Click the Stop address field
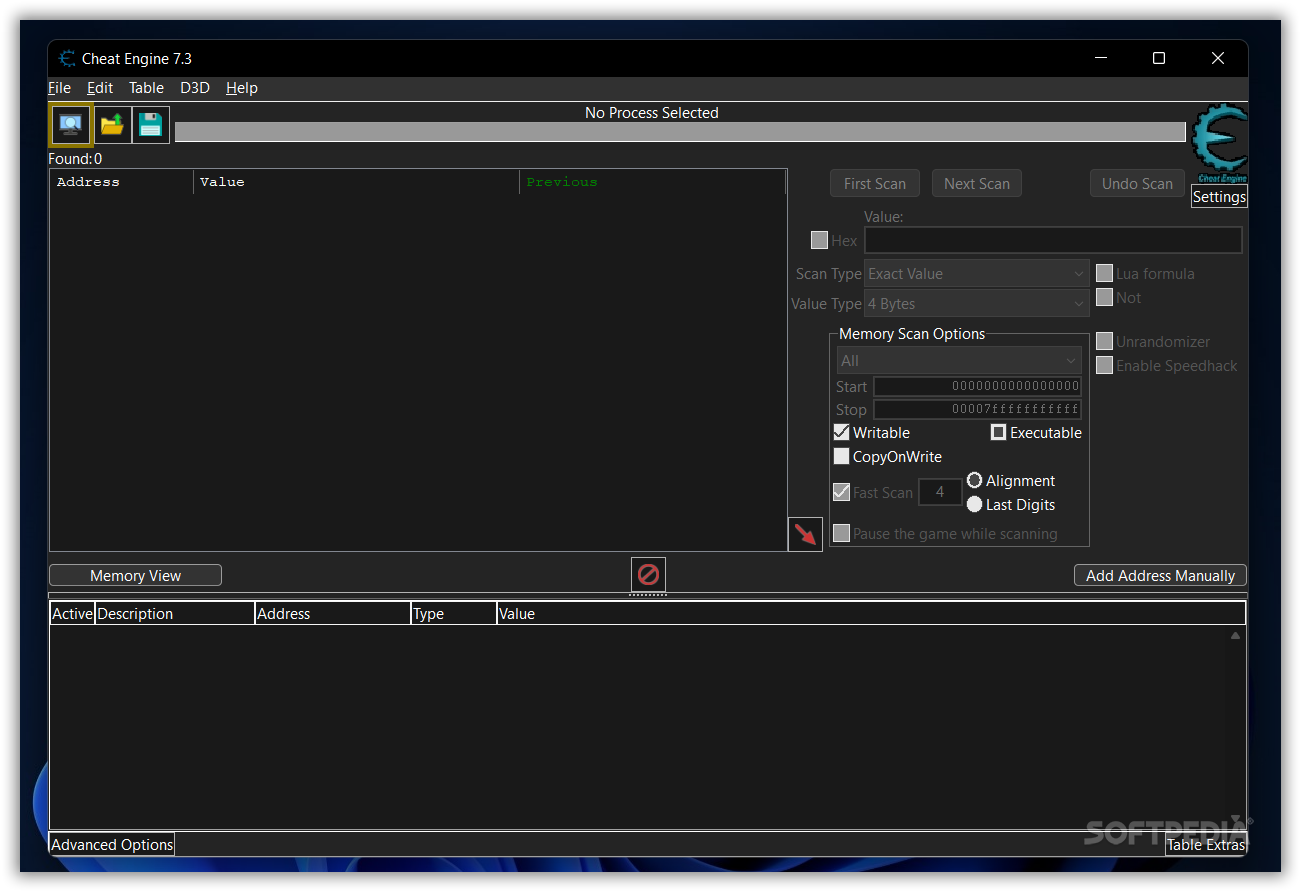1301x892 pixels. click(x=977, y=409)
